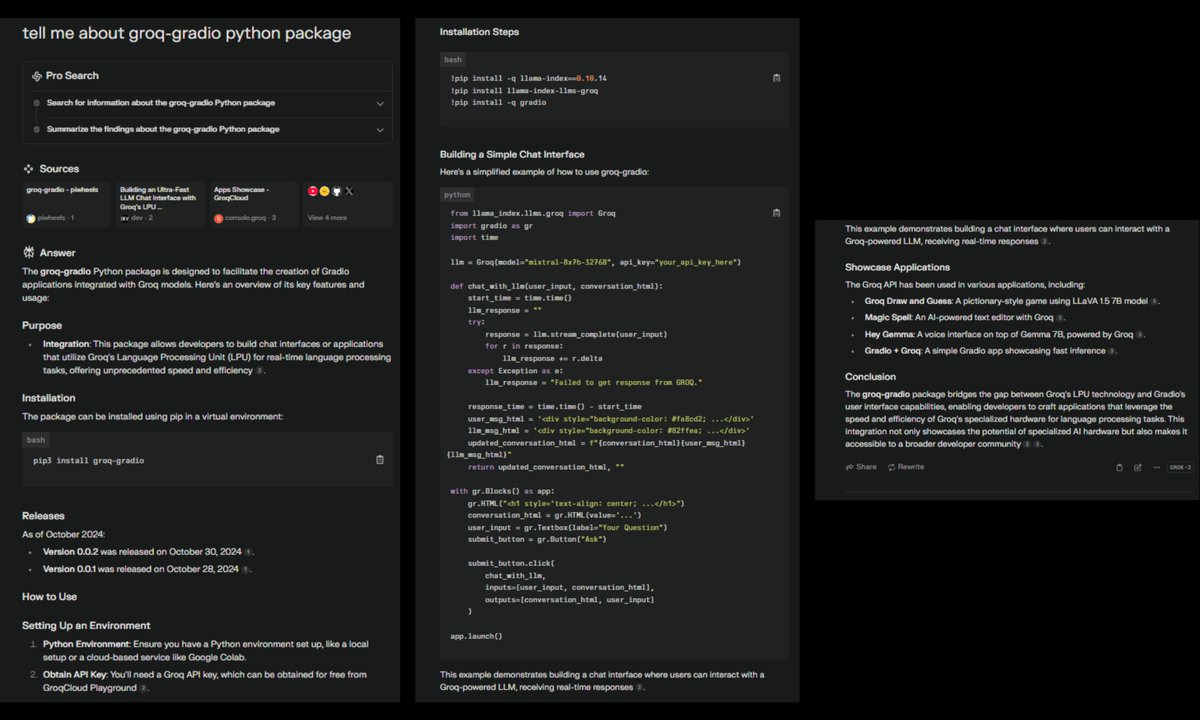Open the 'Building an Ultra-Fast LLM Chat Interface' source
Viewport: 1200px width, 720px height.
(160, 203)
